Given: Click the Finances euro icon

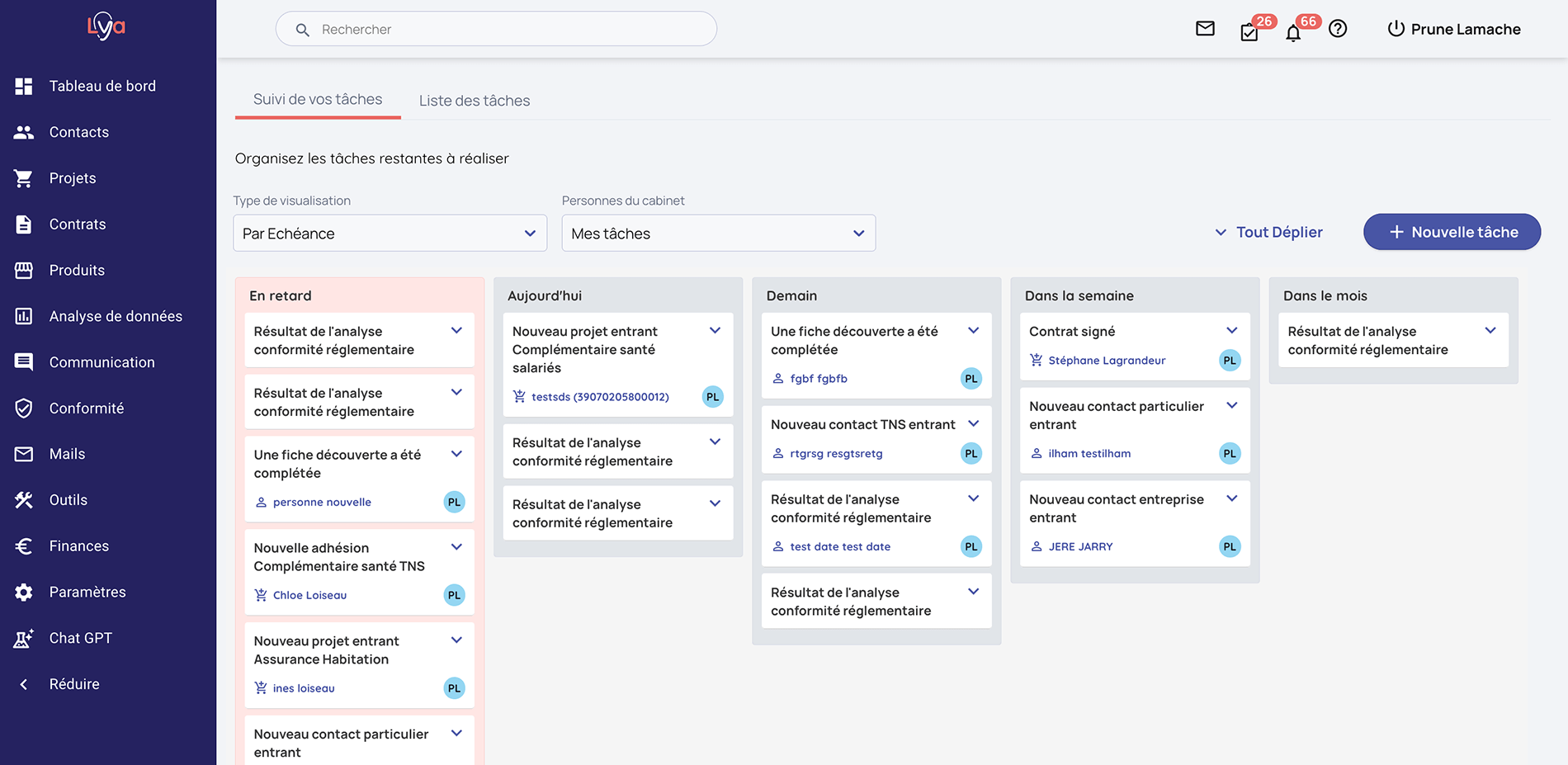Looking at the screenshot, I should [x=24, y=546].
